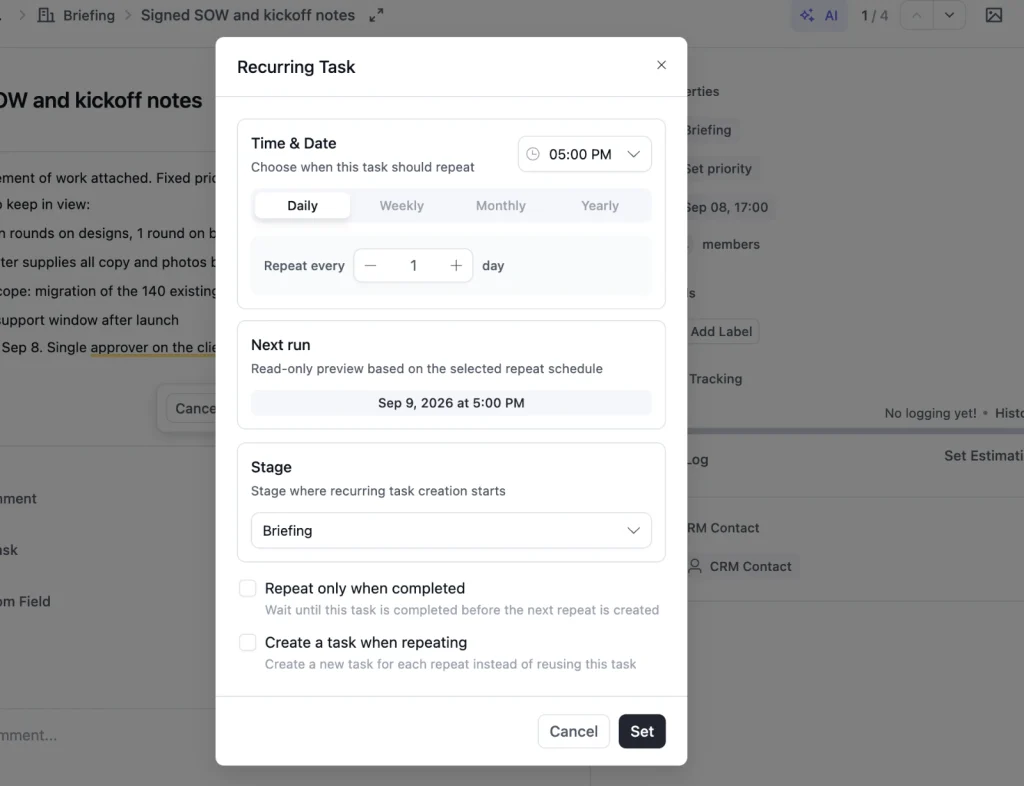Viewport: 1024px width, 786px height.
Task: Click the clock icon in time picker
Action: pos(533,154)
